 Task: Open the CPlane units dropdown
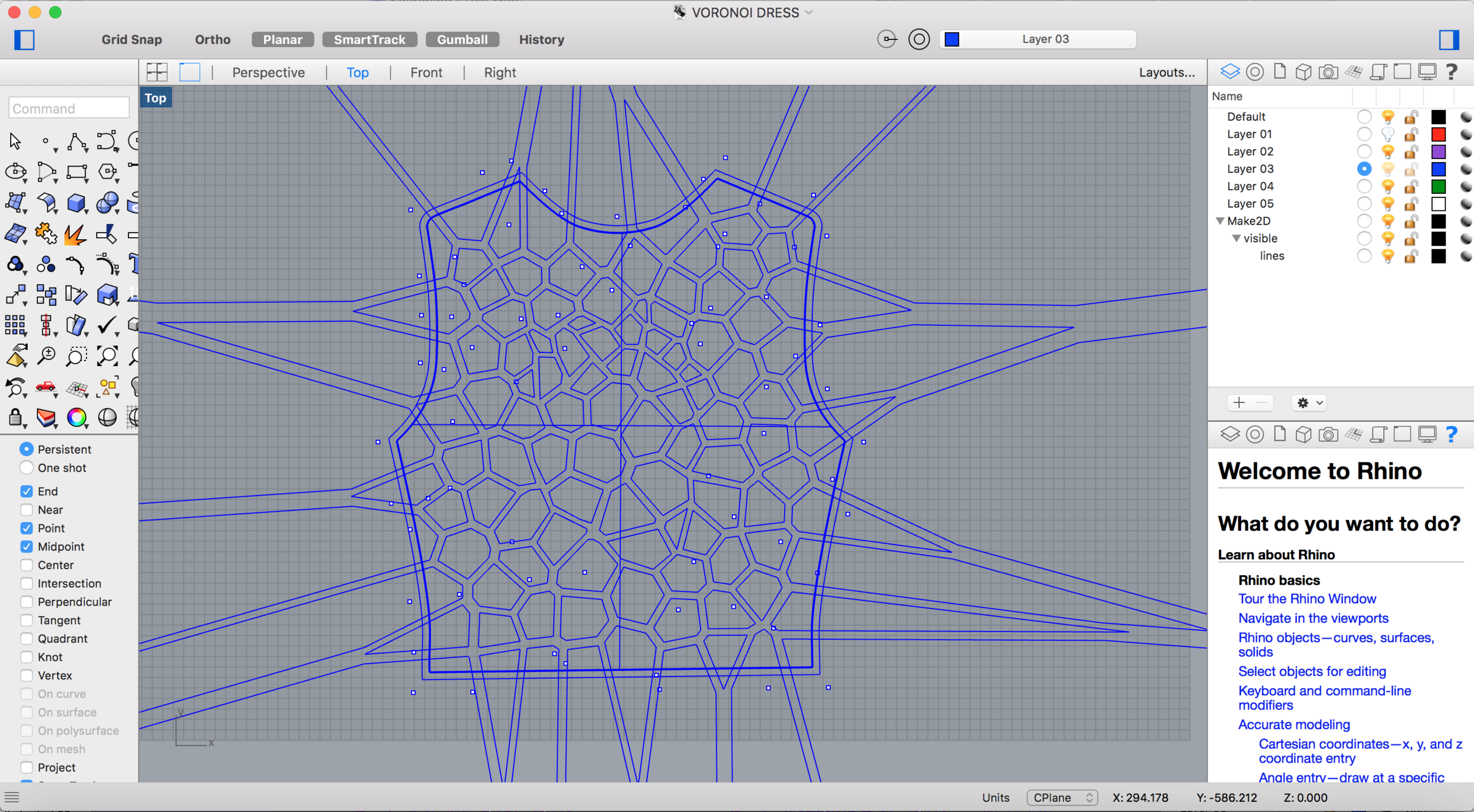(1062, 797)
